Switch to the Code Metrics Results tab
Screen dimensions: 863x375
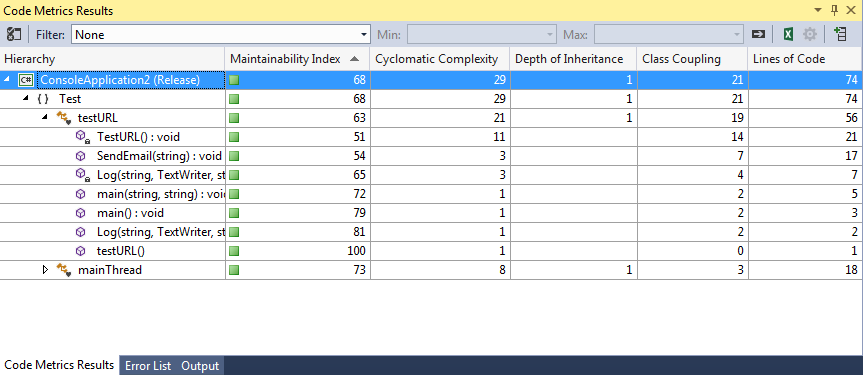point(59,365)
